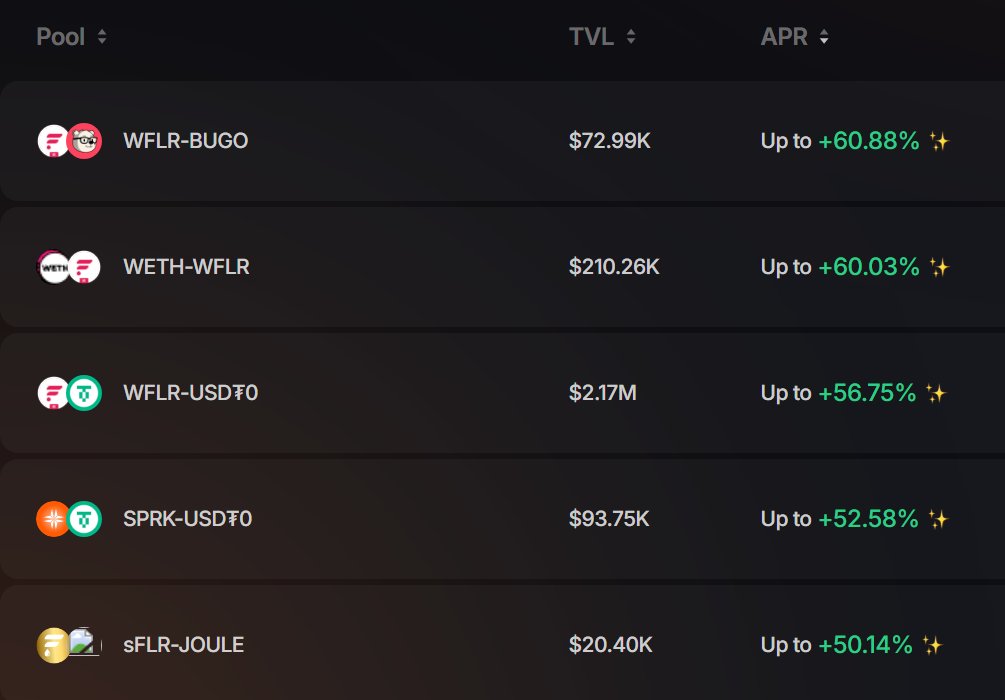
Task: Click the +60.88% APR value
Action: pyautogui.click(x=868, y=141)
